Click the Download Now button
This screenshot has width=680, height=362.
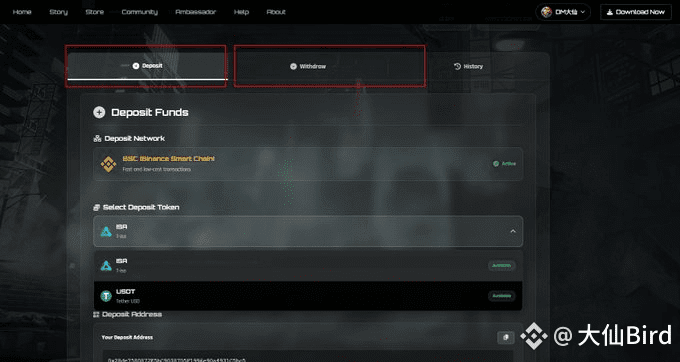pyautogui.click(x=636, y=12)
